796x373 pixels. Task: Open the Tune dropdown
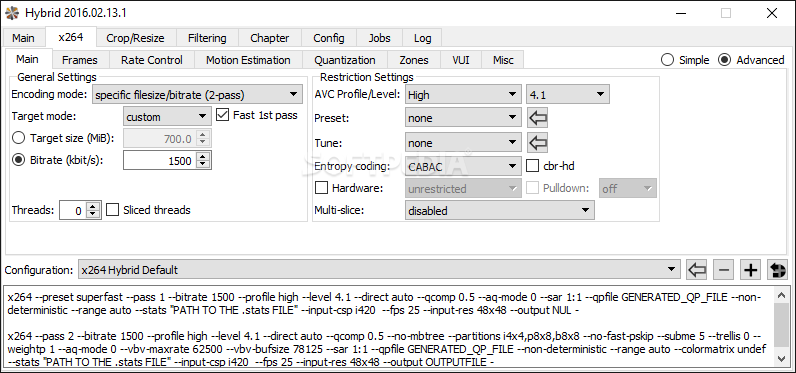(463, 143)
